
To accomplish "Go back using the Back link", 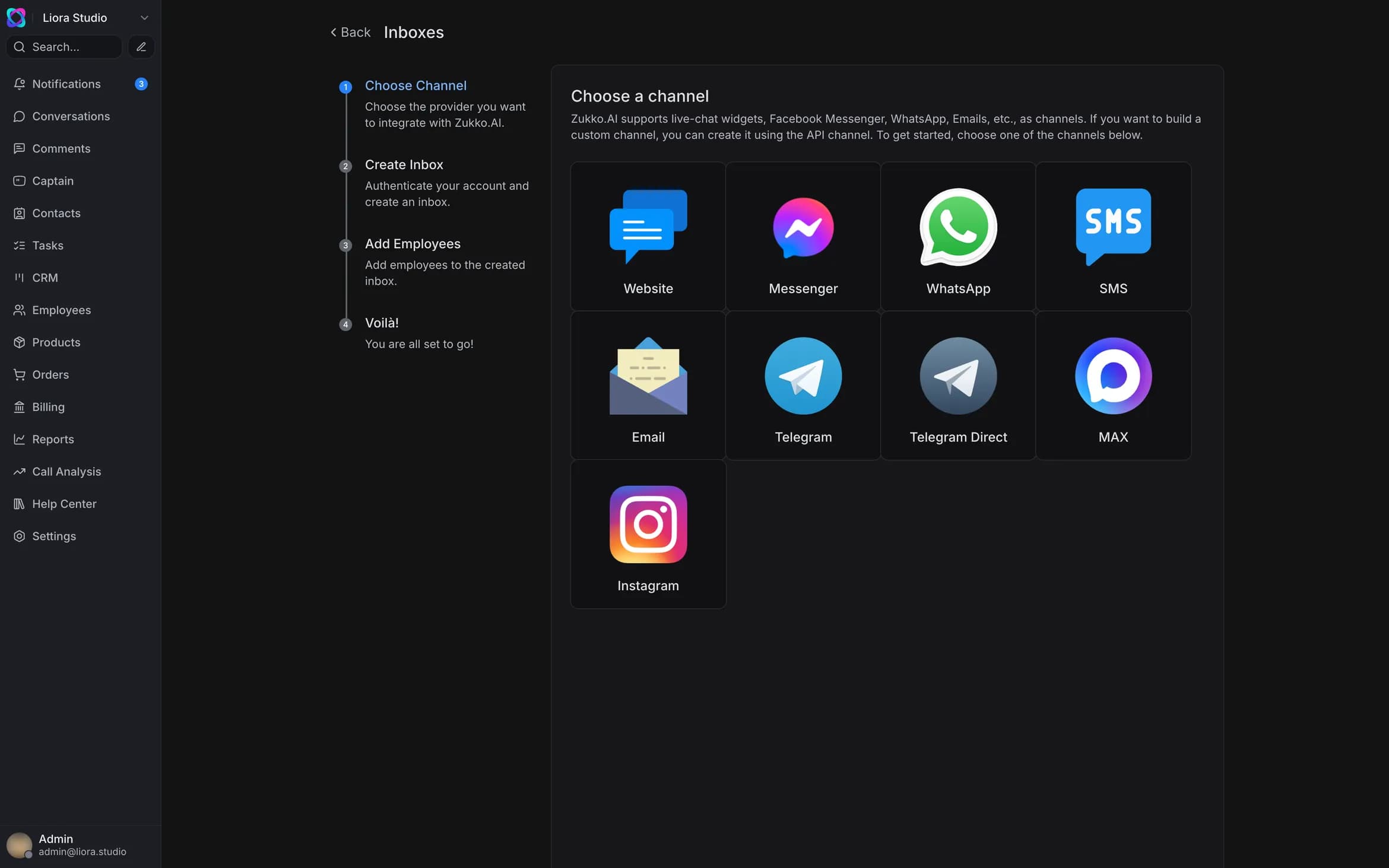I will 350,32.
